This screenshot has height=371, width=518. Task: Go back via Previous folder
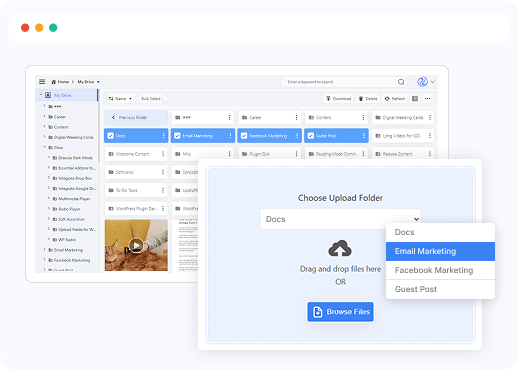tap(136, 117)
